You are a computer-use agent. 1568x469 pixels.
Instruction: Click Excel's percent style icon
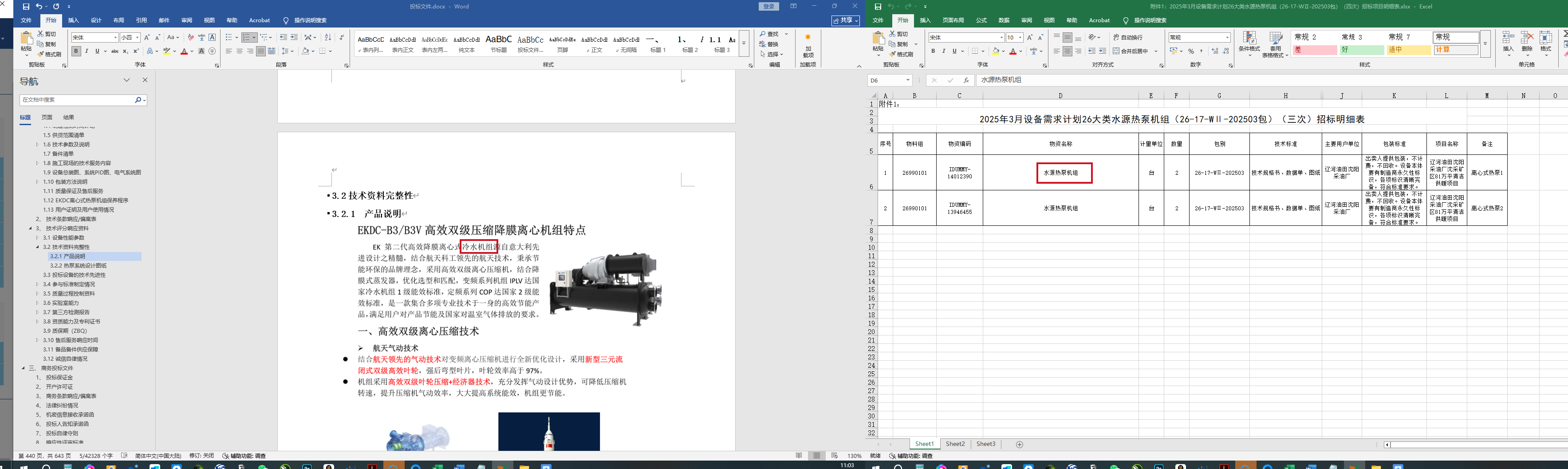(x=1191, y=51)
